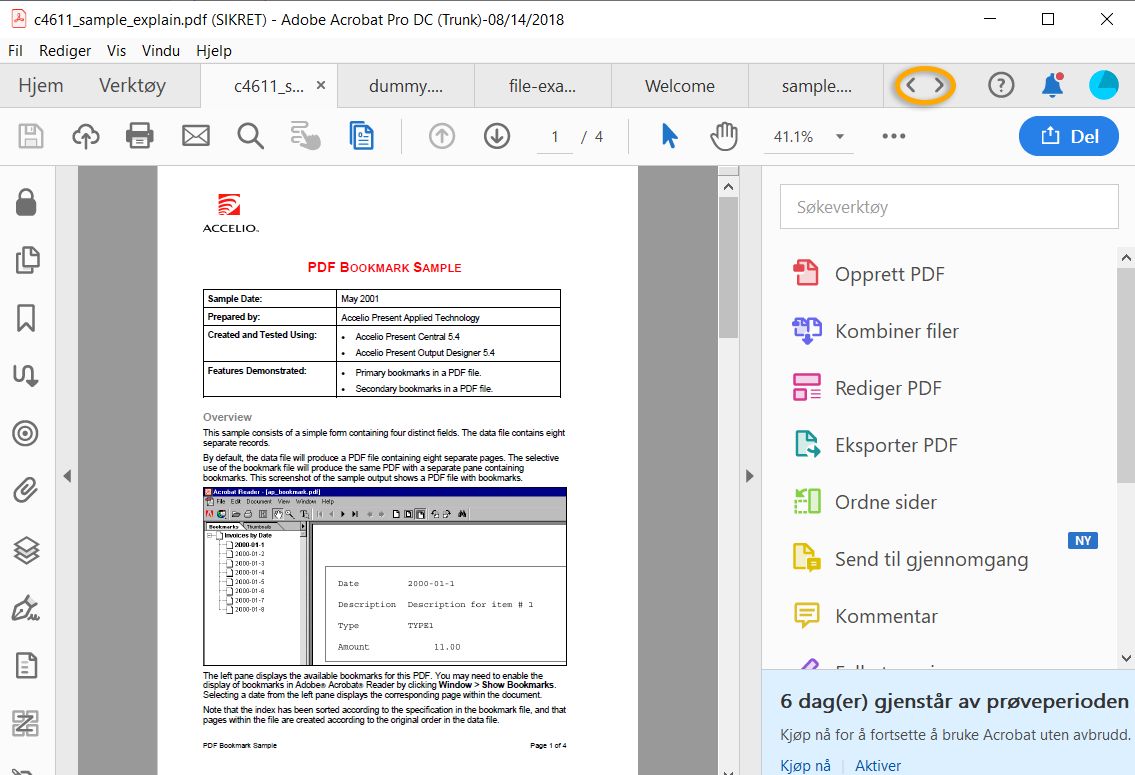This screenshot has height=775, width=1135.
Task: Open the more tools ellipsis menu
Action: (x=893, y=136)
